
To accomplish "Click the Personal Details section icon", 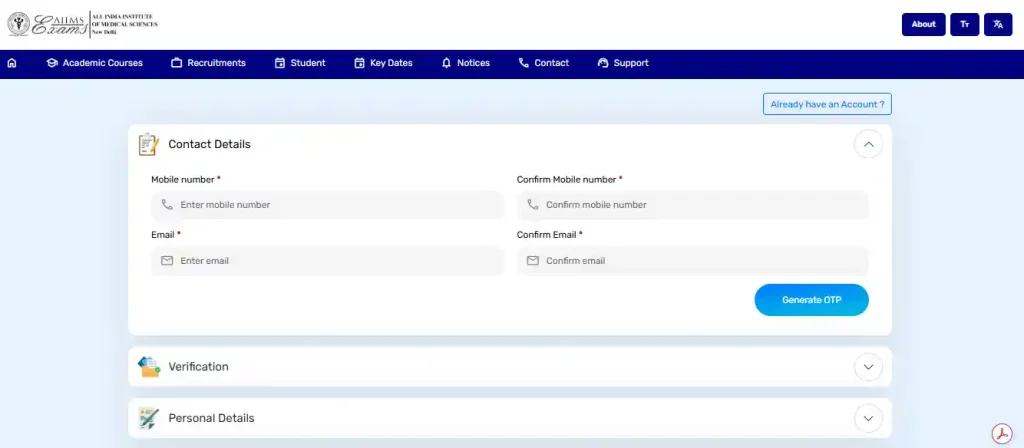I will pyautogui.click(x=148, y=418).
